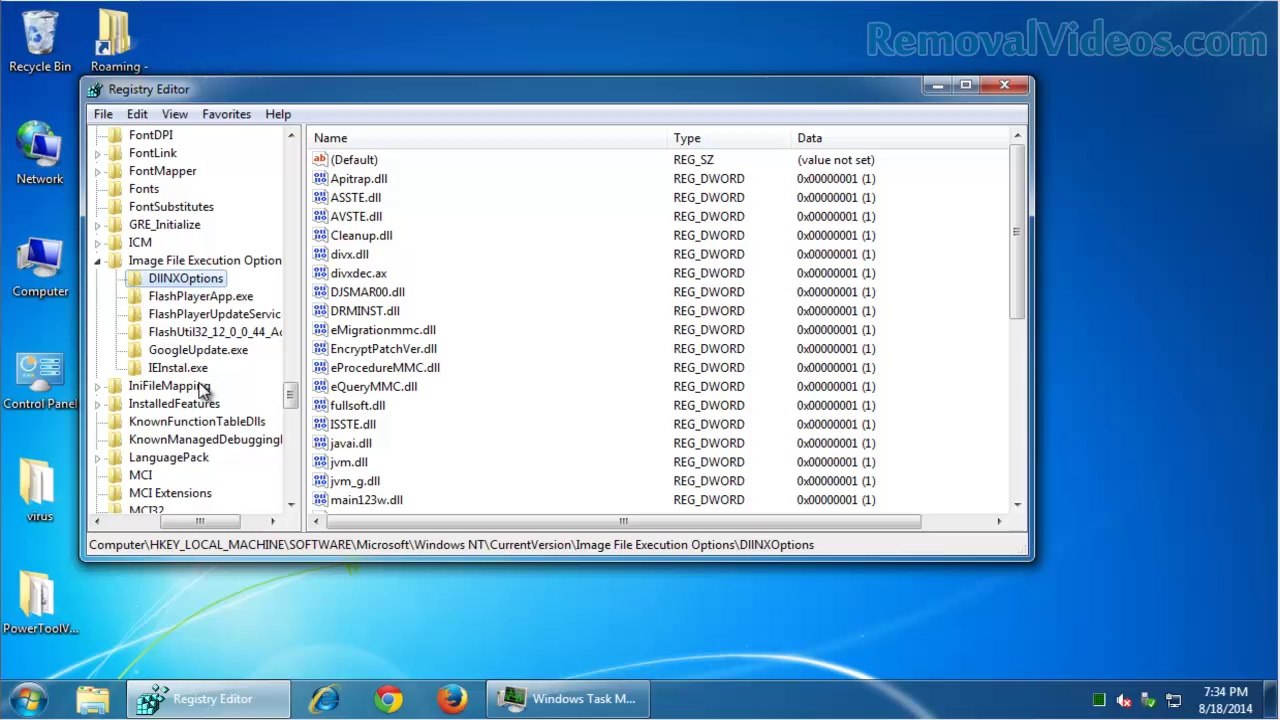Open the File menu
1280x720 pixels.
(103, 114)
